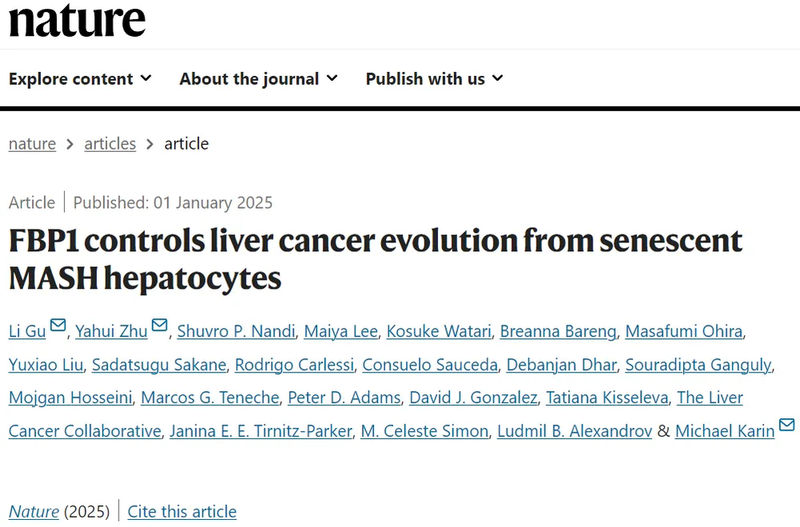Open the About the journal dropdown

(x=258, y=78)
